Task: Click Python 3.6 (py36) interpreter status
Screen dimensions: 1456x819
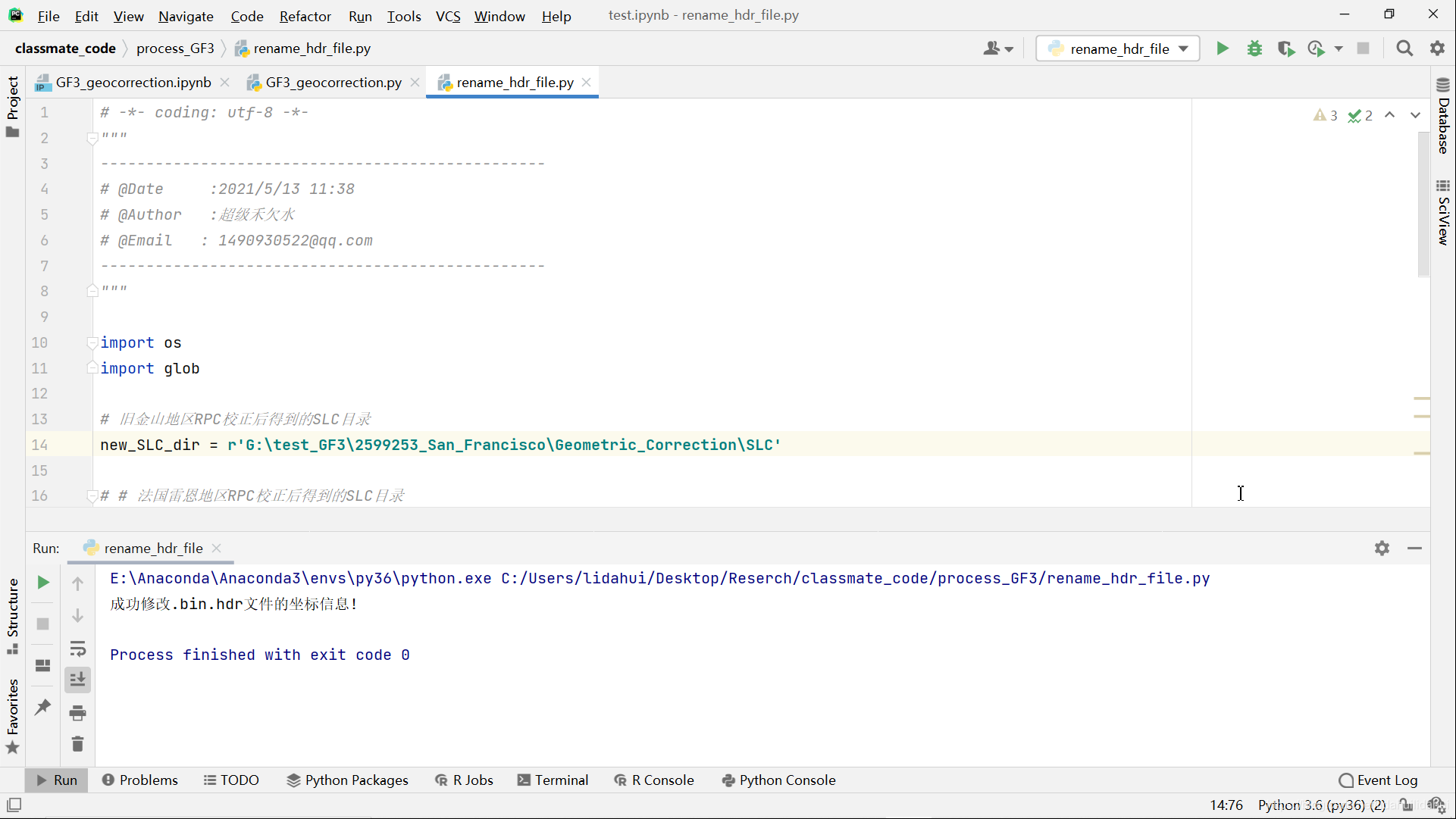Action: (x=1321, y=805)
